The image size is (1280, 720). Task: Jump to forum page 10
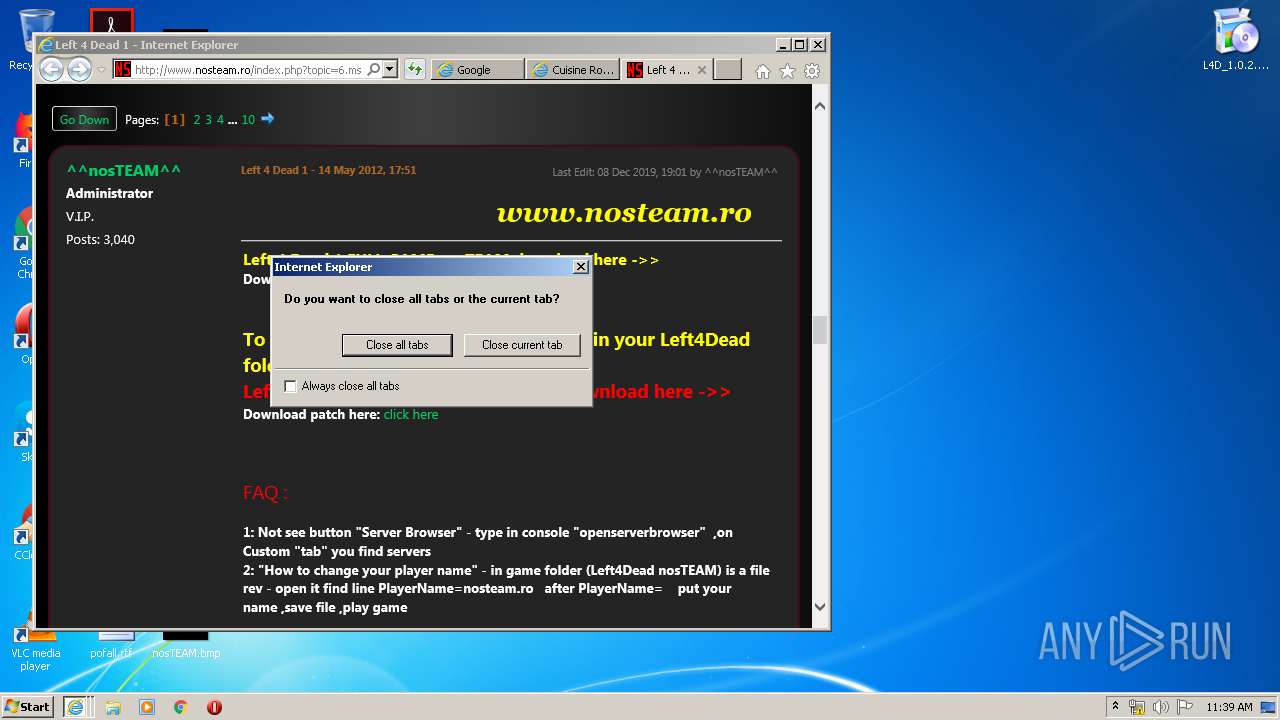[248, 120]
